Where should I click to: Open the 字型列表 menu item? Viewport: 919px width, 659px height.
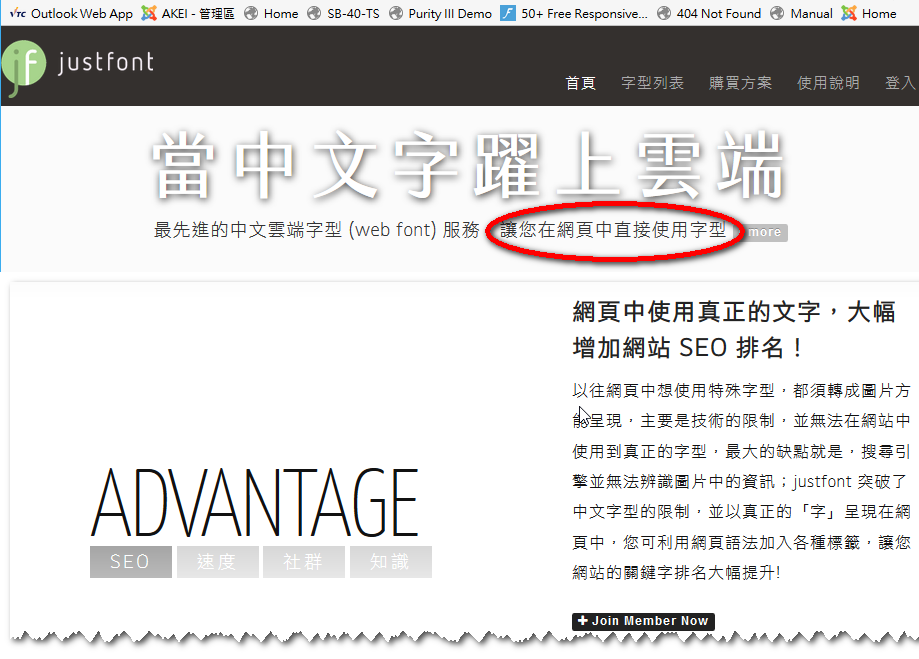pyautogui.click(x=652, y=83)
